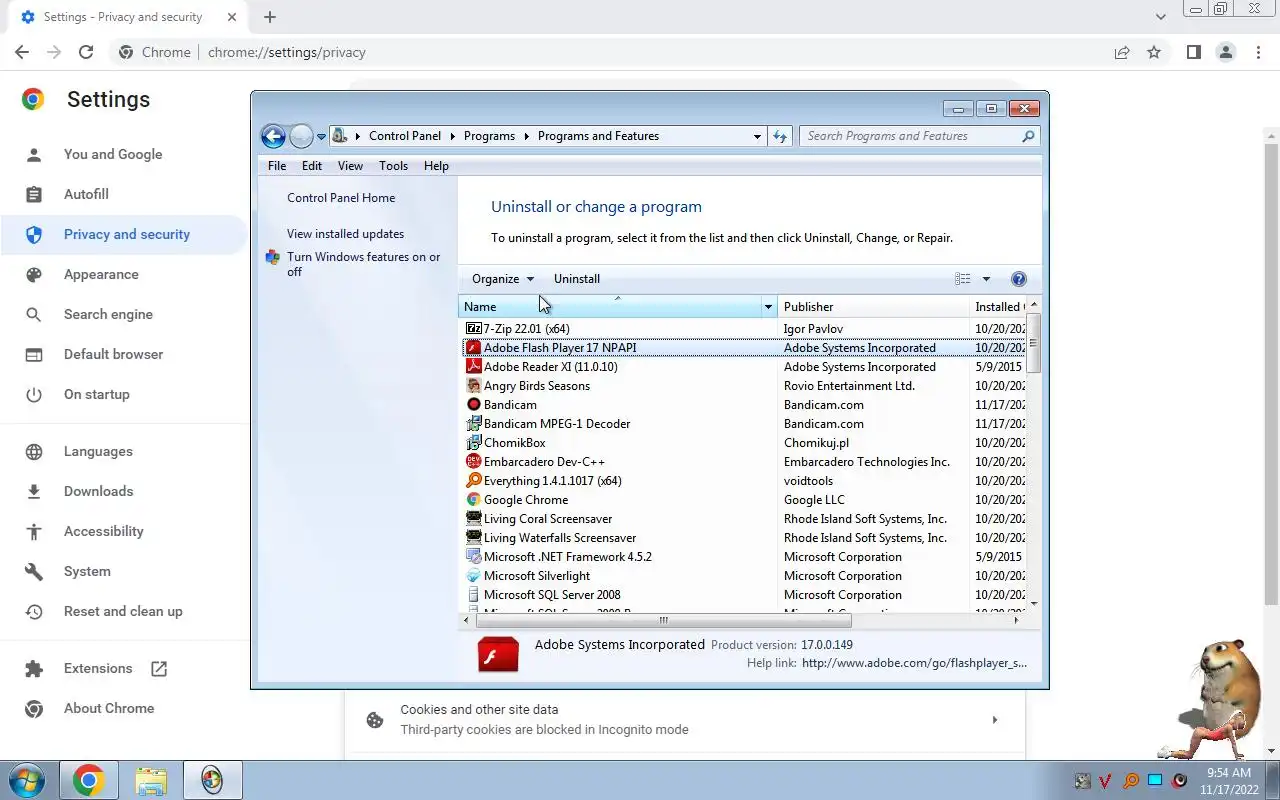Open Windows Explorer from taskbar
Screen dimensions: 1280x800
[x=151, y=780]
